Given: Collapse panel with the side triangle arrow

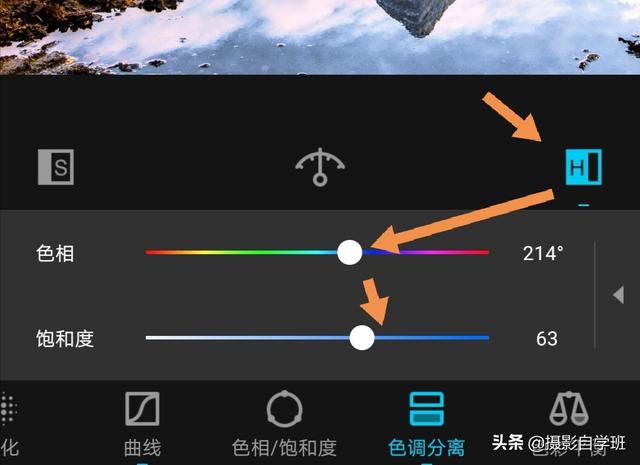Looking at the screenshot, I should (x=618, y=295).
